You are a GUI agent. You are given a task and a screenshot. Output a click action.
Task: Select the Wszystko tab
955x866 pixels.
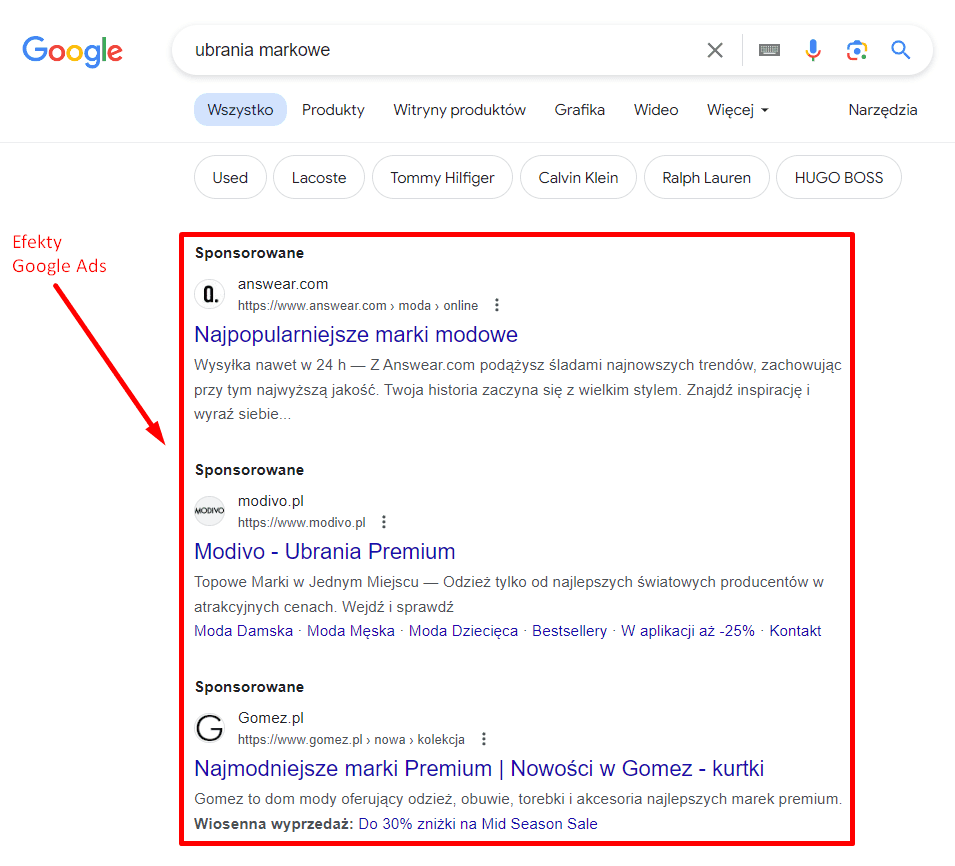pyautogui.click(x=240, y=110)
